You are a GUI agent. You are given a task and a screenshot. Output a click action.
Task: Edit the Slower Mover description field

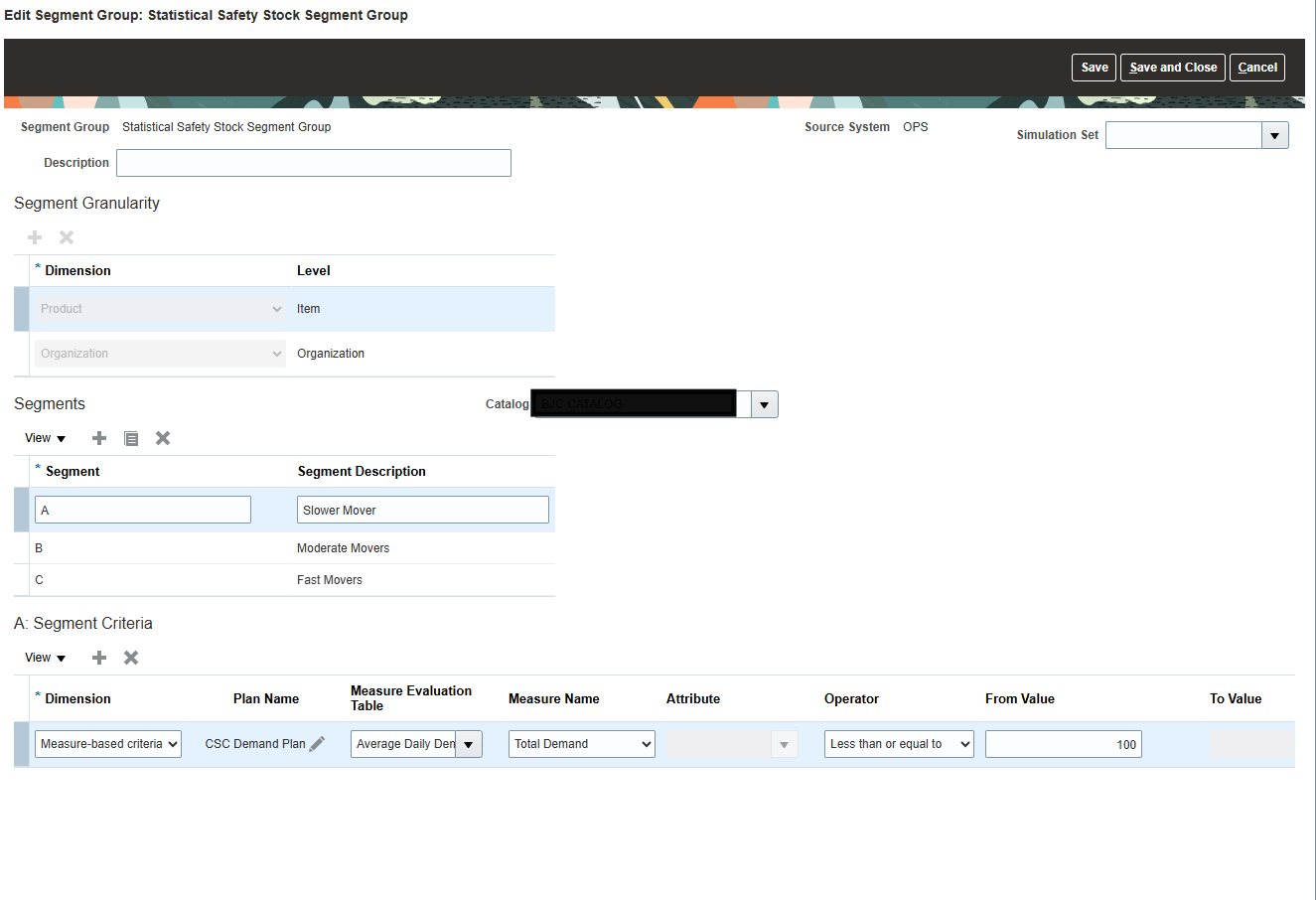click(x=423, y=510)
